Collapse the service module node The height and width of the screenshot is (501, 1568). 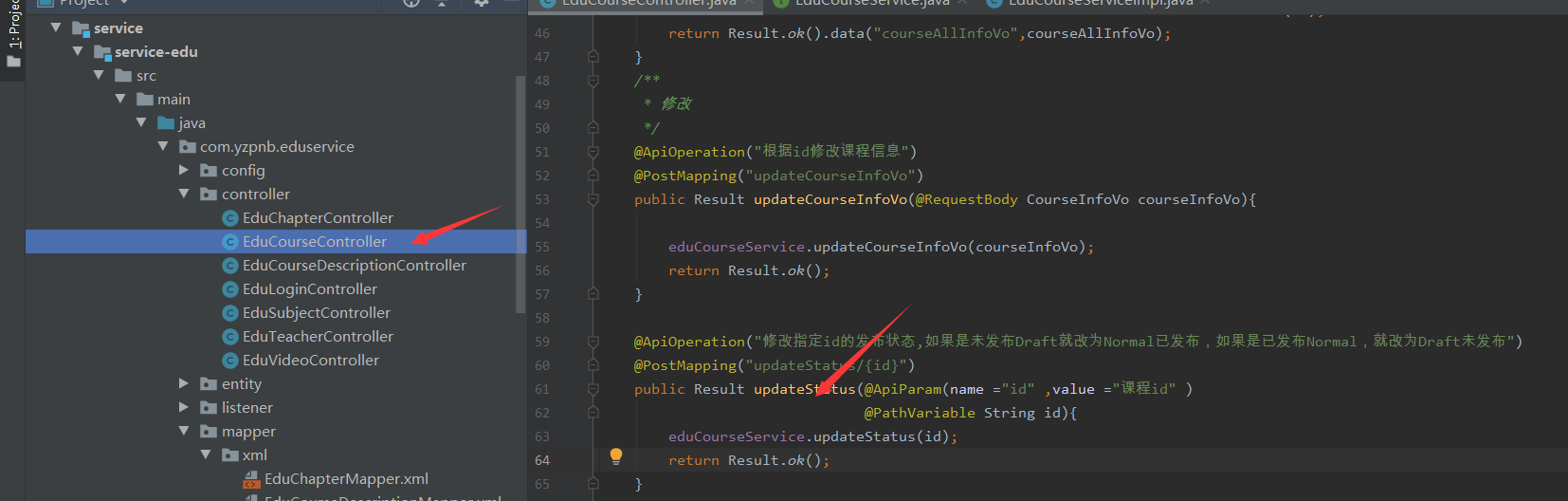pos(56,28)
